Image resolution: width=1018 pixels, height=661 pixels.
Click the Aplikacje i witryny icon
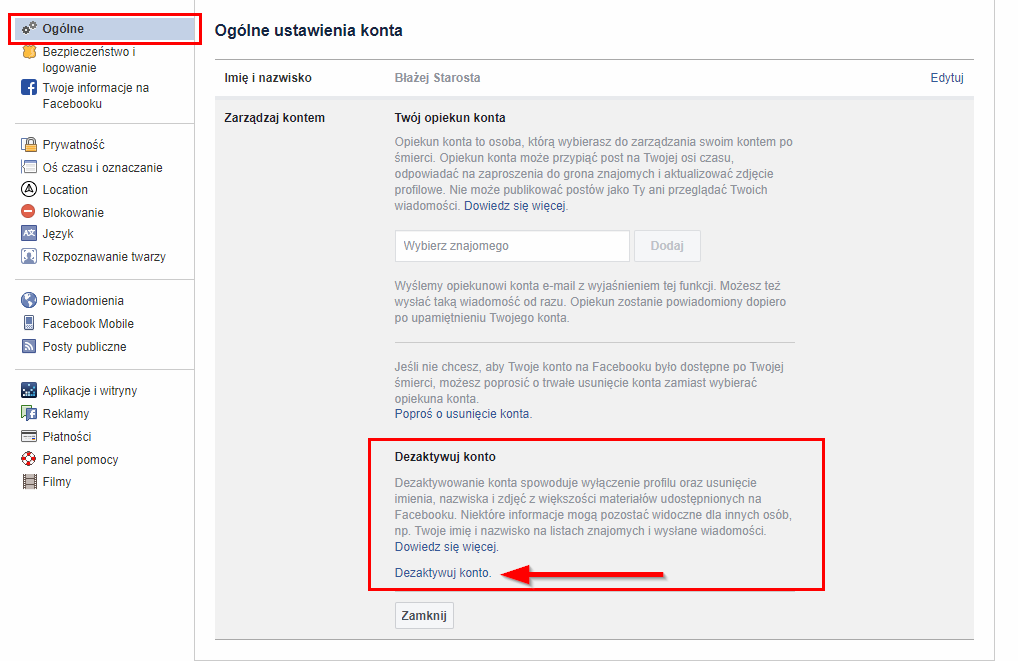[x=29, y=390]
